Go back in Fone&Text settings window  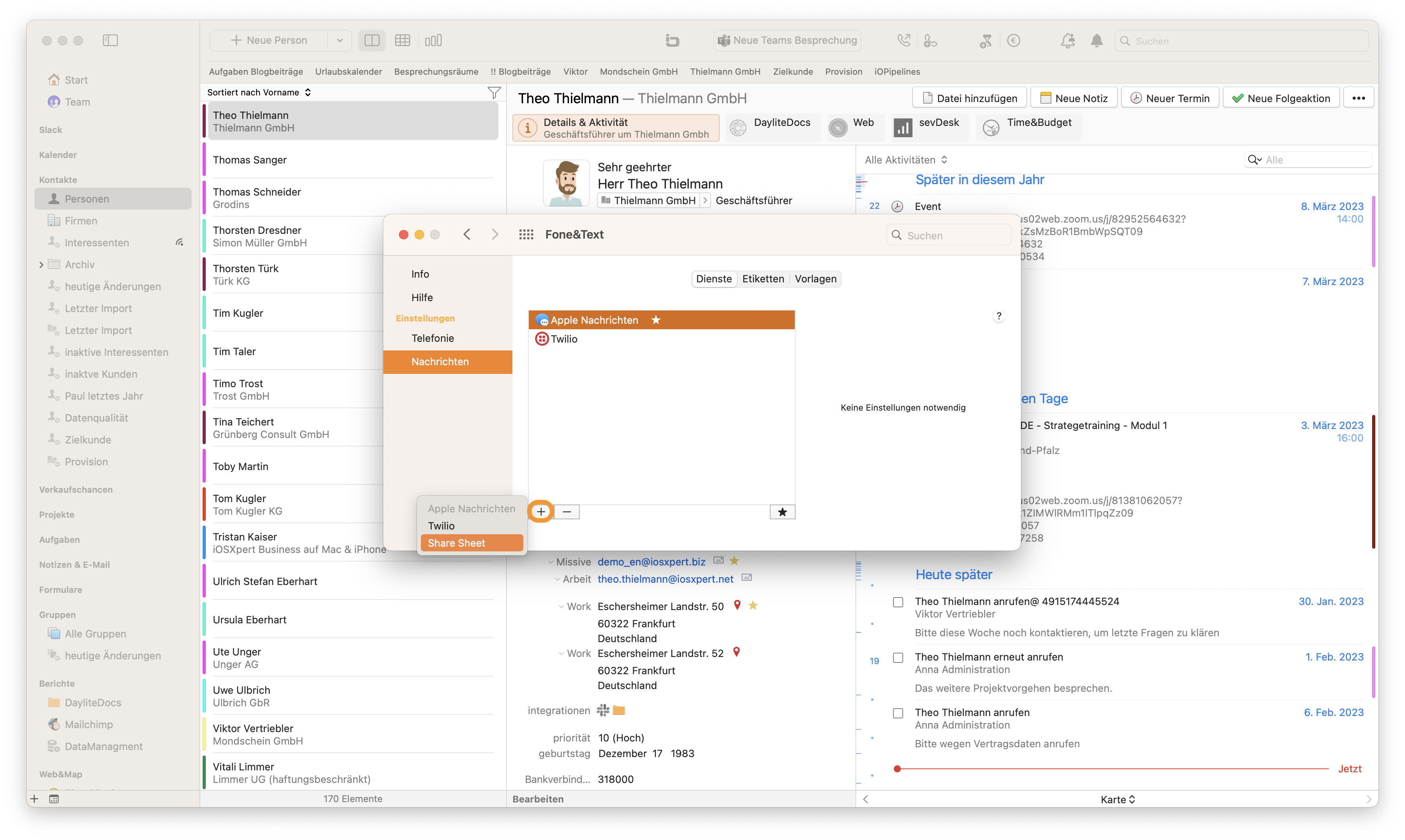click(467, 234)
